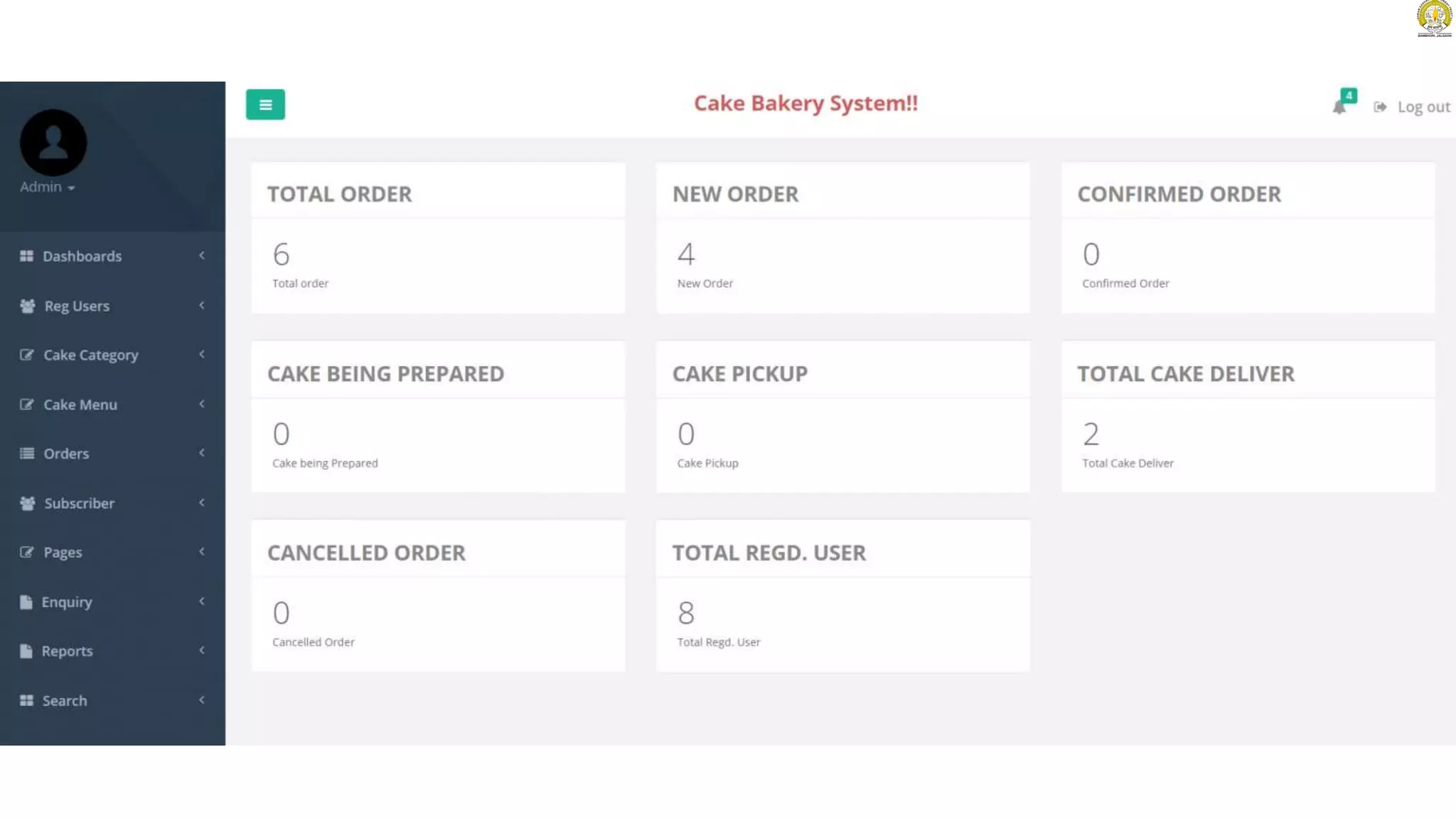Click the Log out arrow icon
Image resolution: width=1456 pixels, height=819 pixels.
[x=1380, y=107]
